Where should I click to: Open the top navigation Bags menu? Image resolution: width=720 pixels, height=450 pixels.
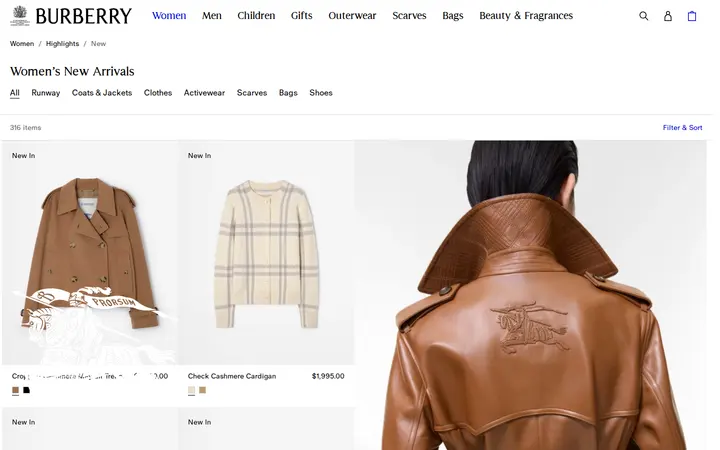453,16
